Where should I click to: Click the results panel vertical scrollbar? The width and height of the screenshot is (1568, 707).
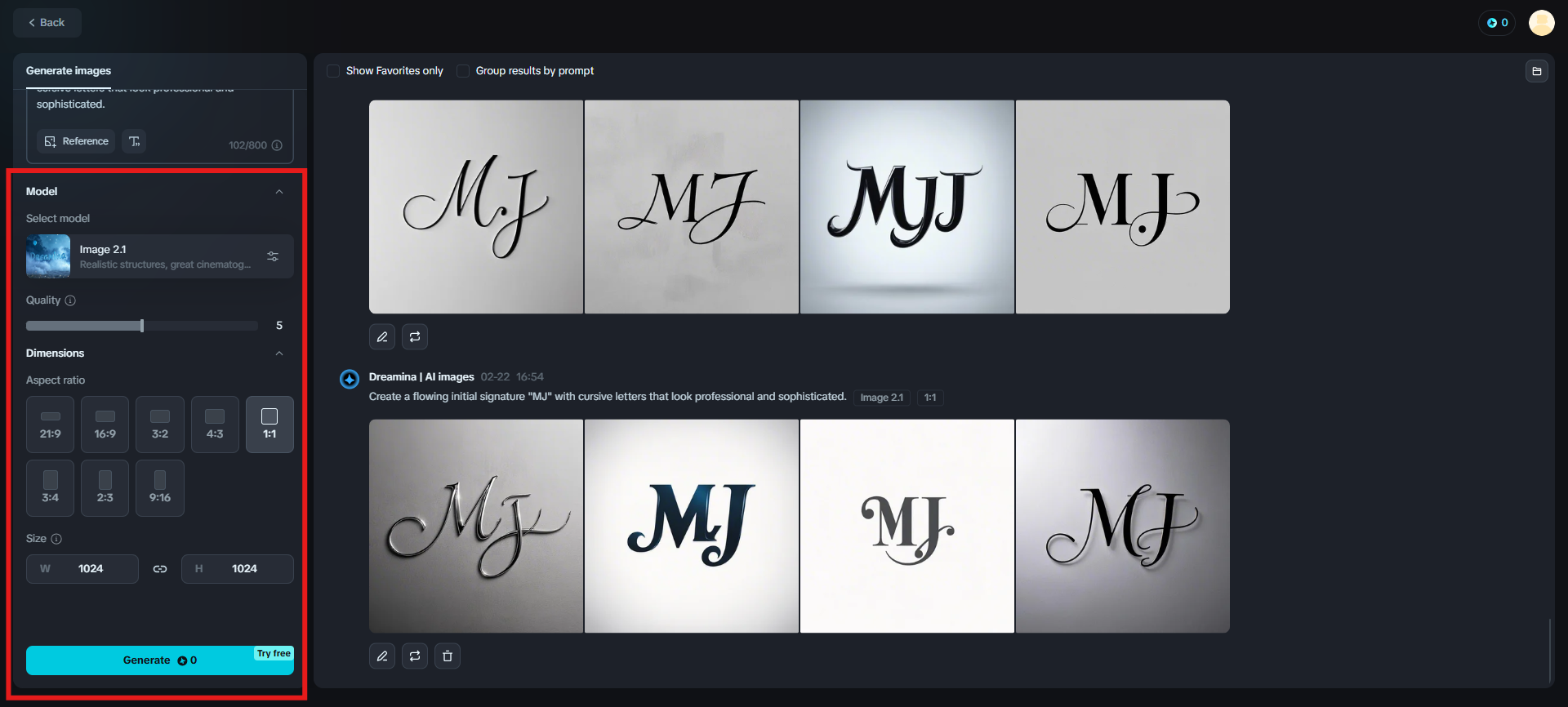click(x=1549, y=649)
